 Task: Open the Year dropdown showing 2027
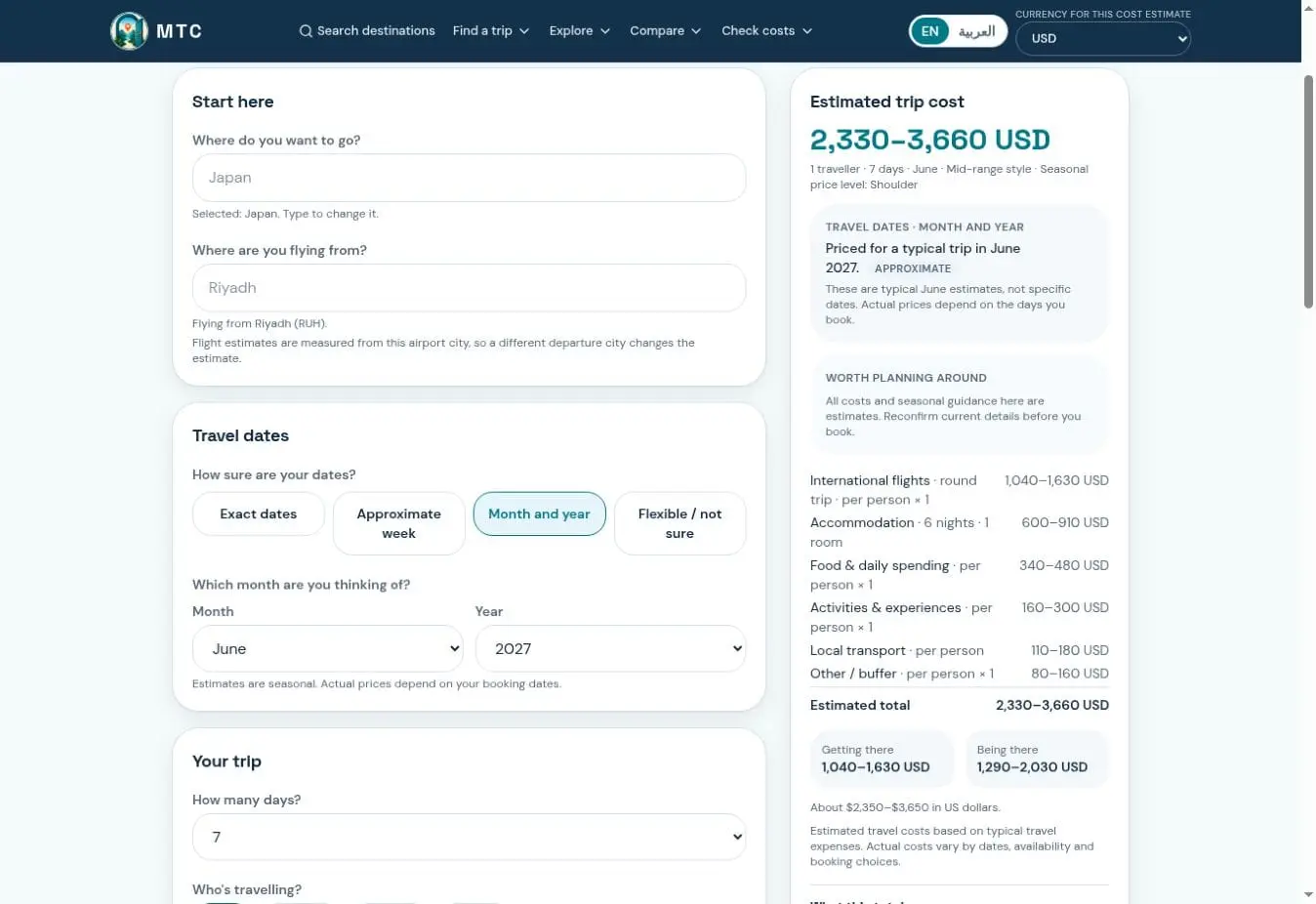[611, 649]
